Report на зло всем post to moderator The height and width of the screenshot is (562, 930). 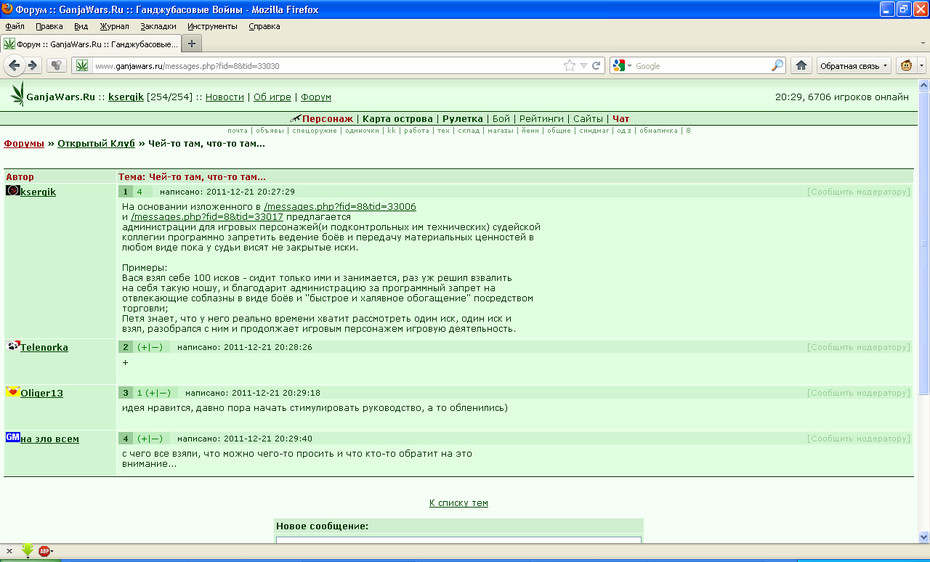point(858,439)
